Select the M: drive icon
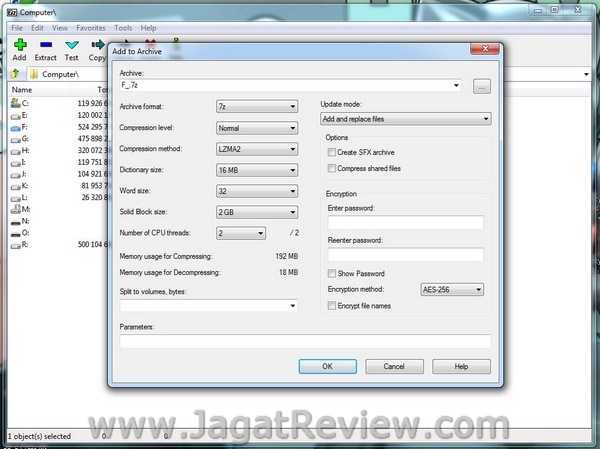The height and width of the screenshot is (449, 600). point(15,207)
